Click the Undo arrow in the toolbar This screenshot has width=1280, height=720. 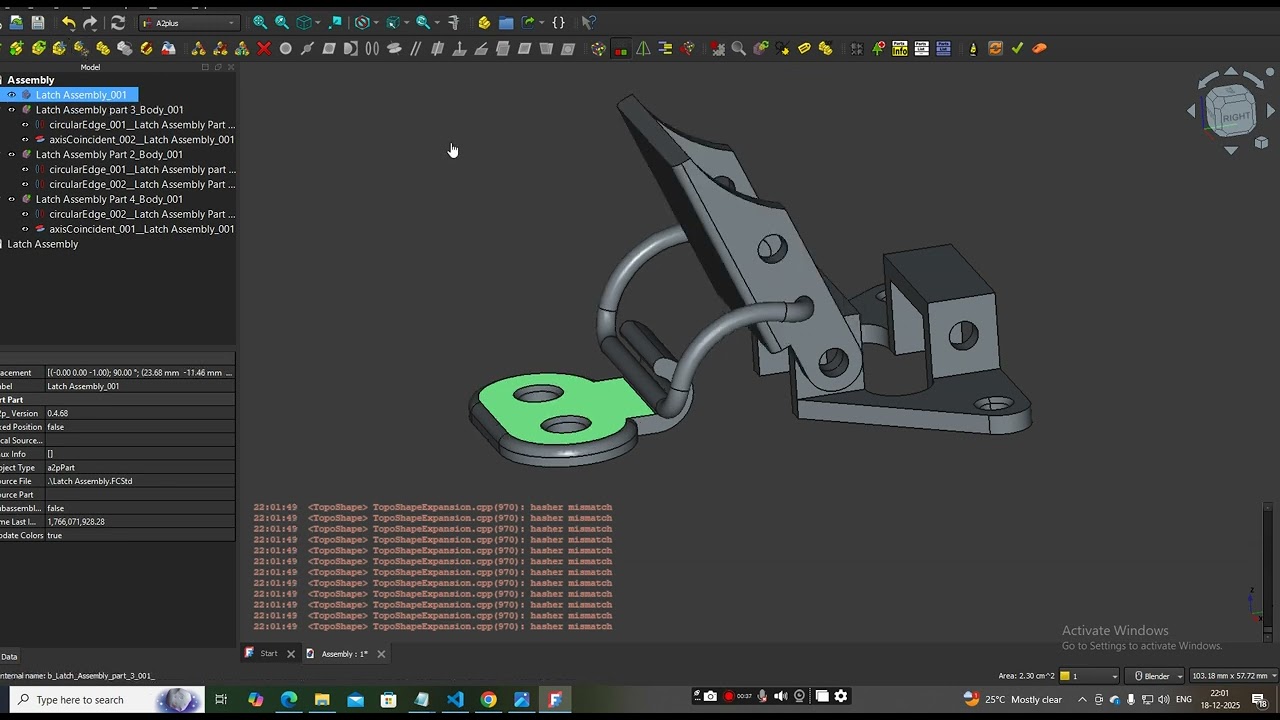tap(68, 22)
